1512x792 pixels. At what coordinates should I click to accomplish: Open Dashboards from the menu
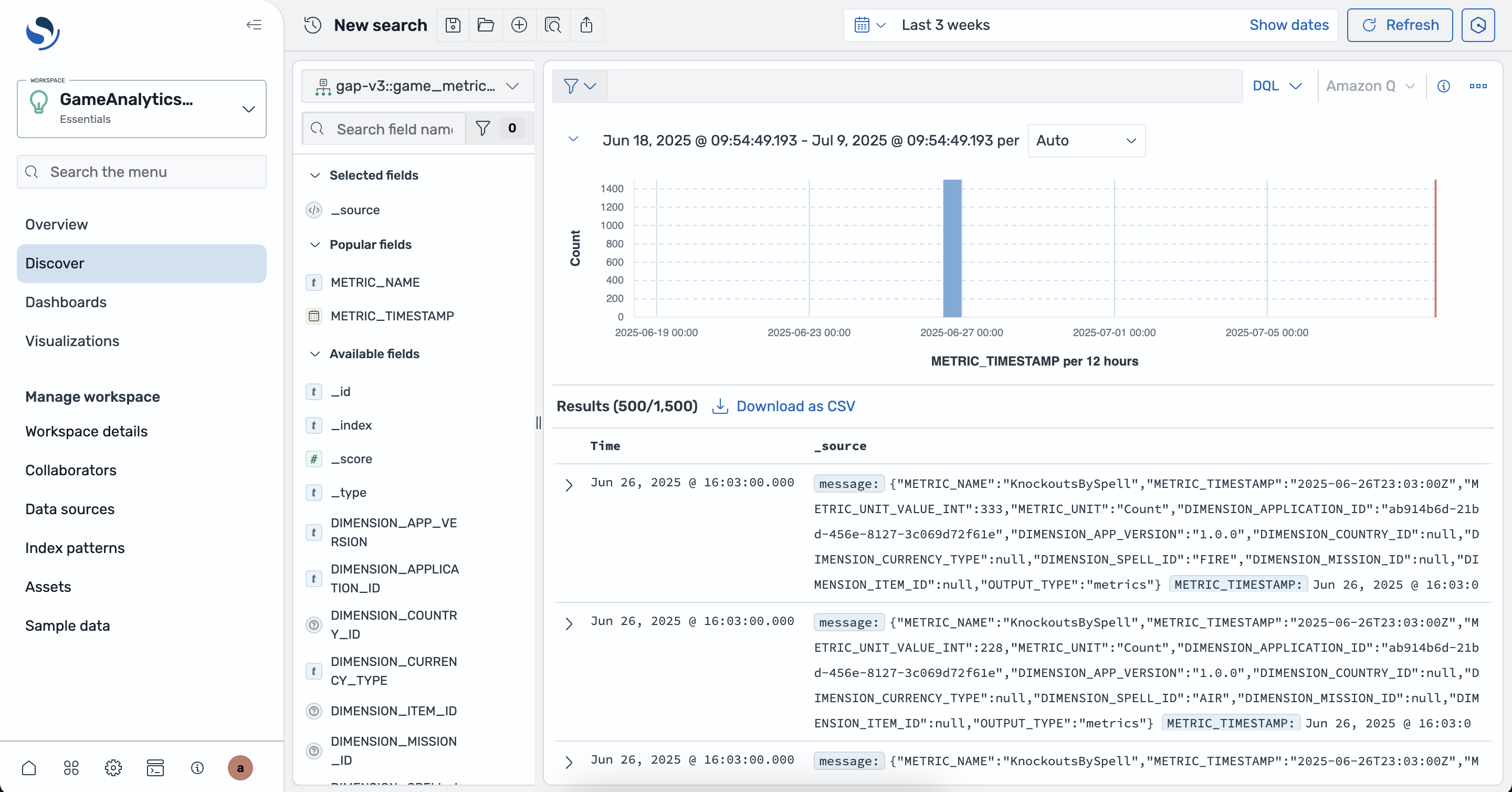coord(66,302)
